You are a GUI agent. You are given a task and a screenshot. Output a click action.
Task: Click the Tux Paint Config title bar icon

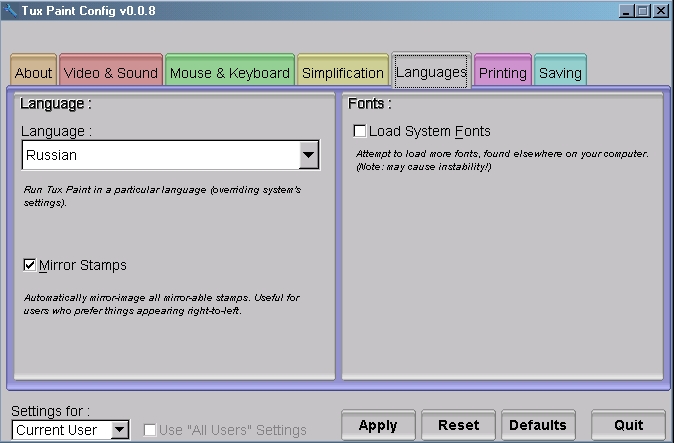point(11,11)
